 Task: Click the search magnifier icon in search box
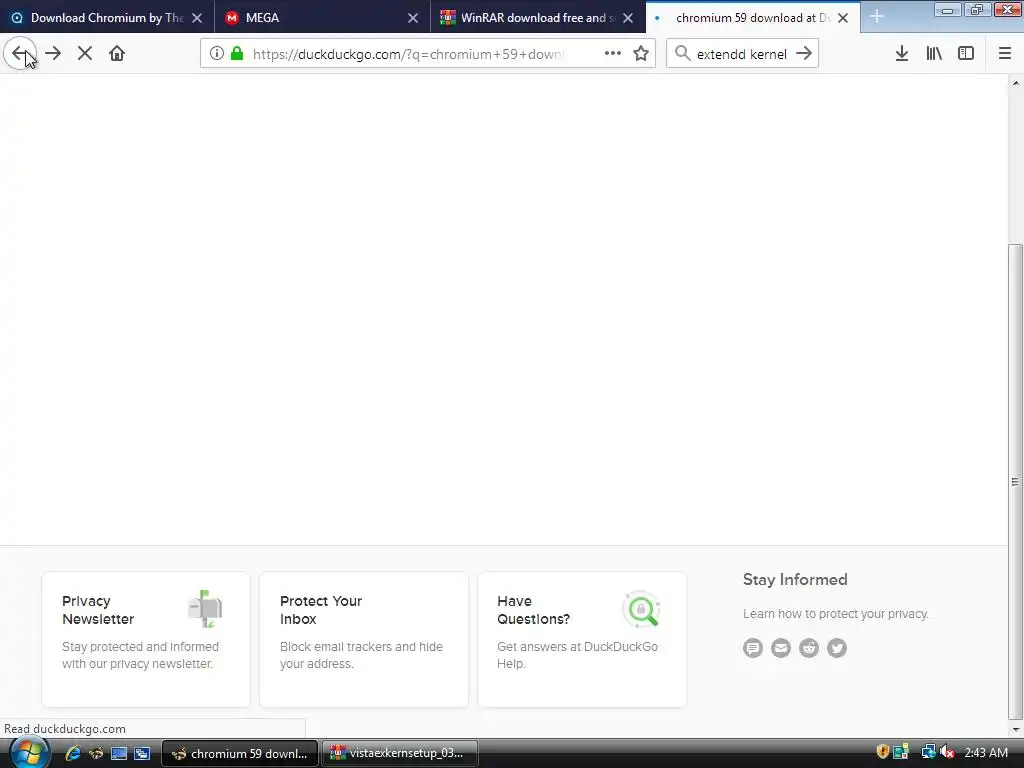click(682, 54)
